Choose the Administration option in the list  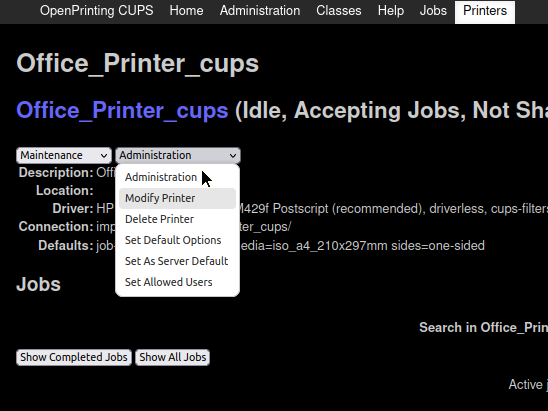[x=178, y=177]
